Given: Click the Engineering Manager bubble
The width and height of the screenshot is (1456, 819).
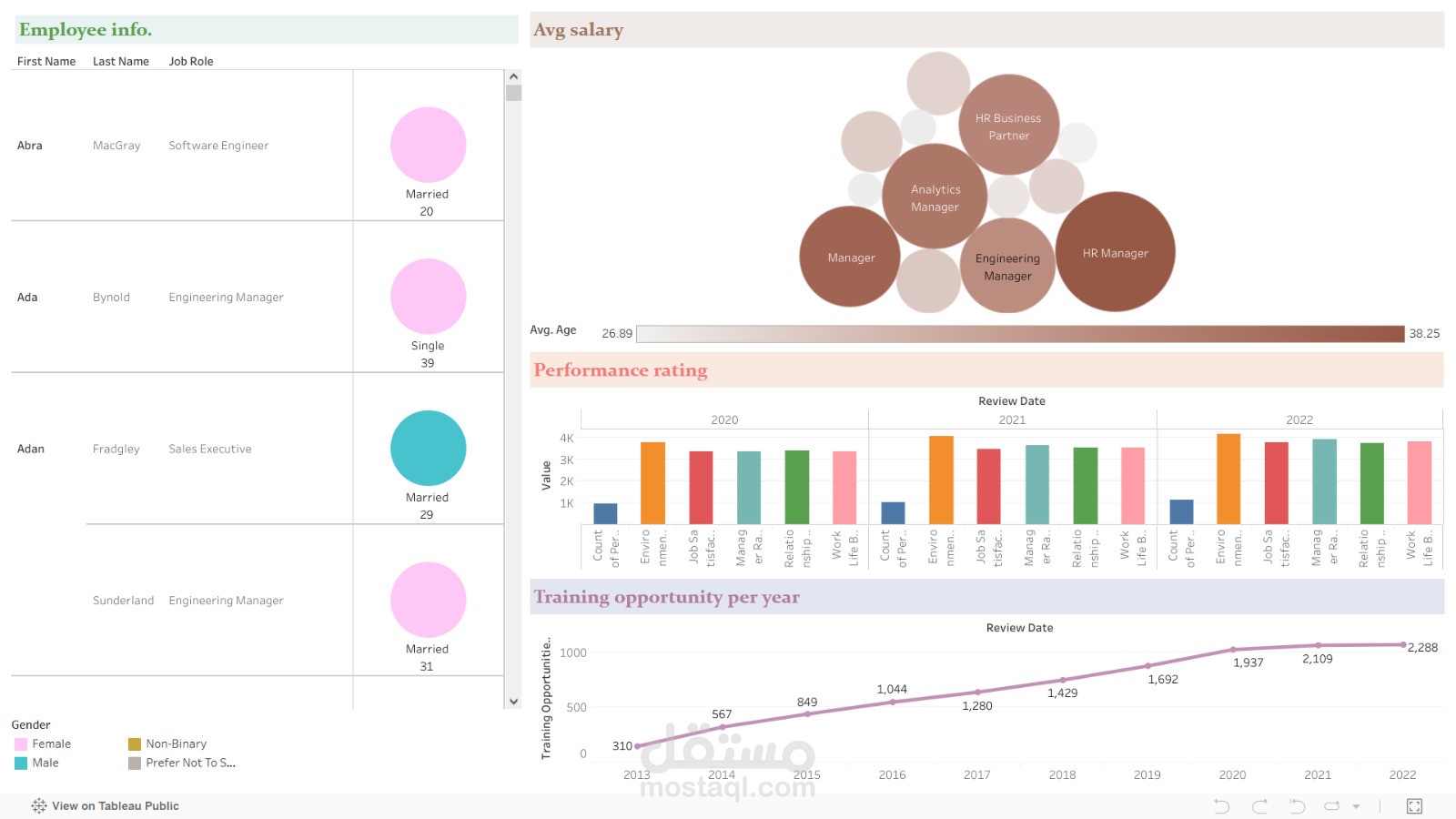Looking at the screenshot, I should (1007, 266).
